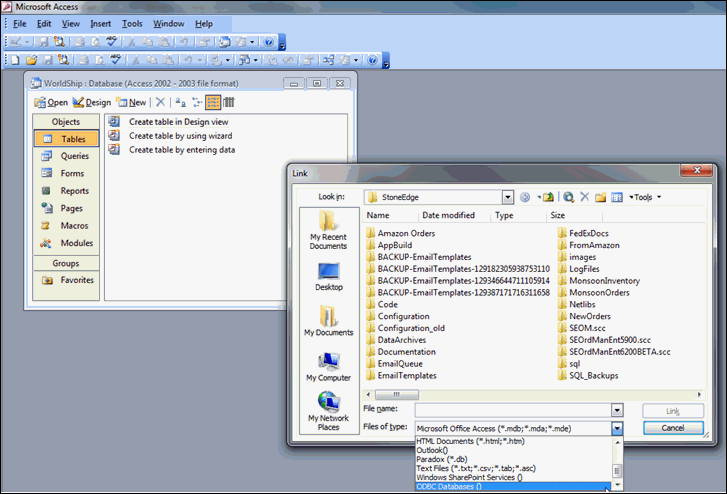Open the Edit menu
Image resolution: width=727 pixels, height=494 pixels.
(x=44, y=24)
